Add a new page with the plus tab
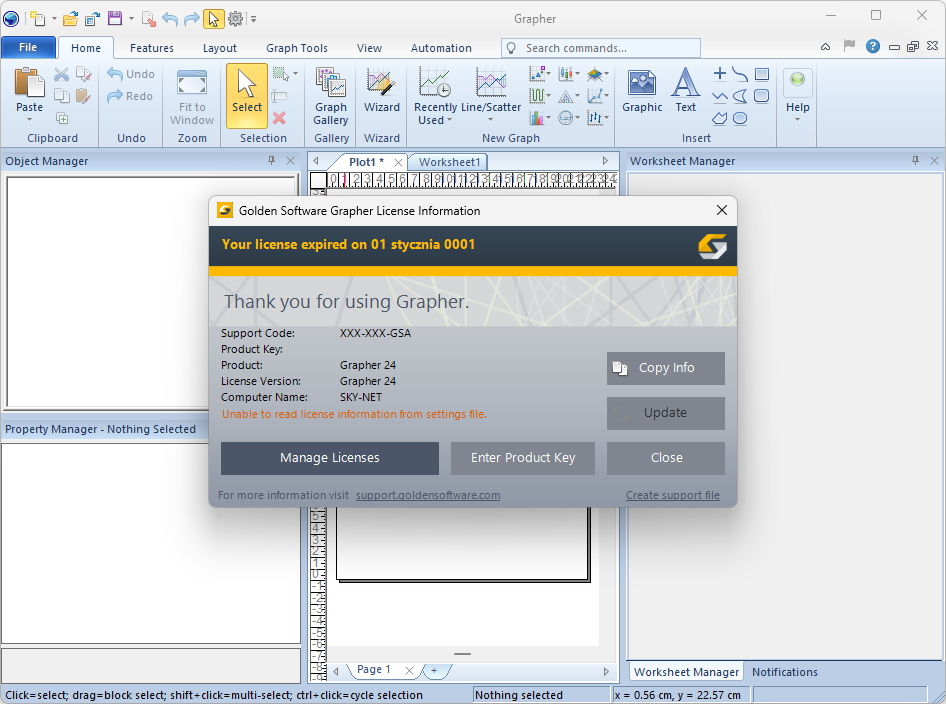 434,670
